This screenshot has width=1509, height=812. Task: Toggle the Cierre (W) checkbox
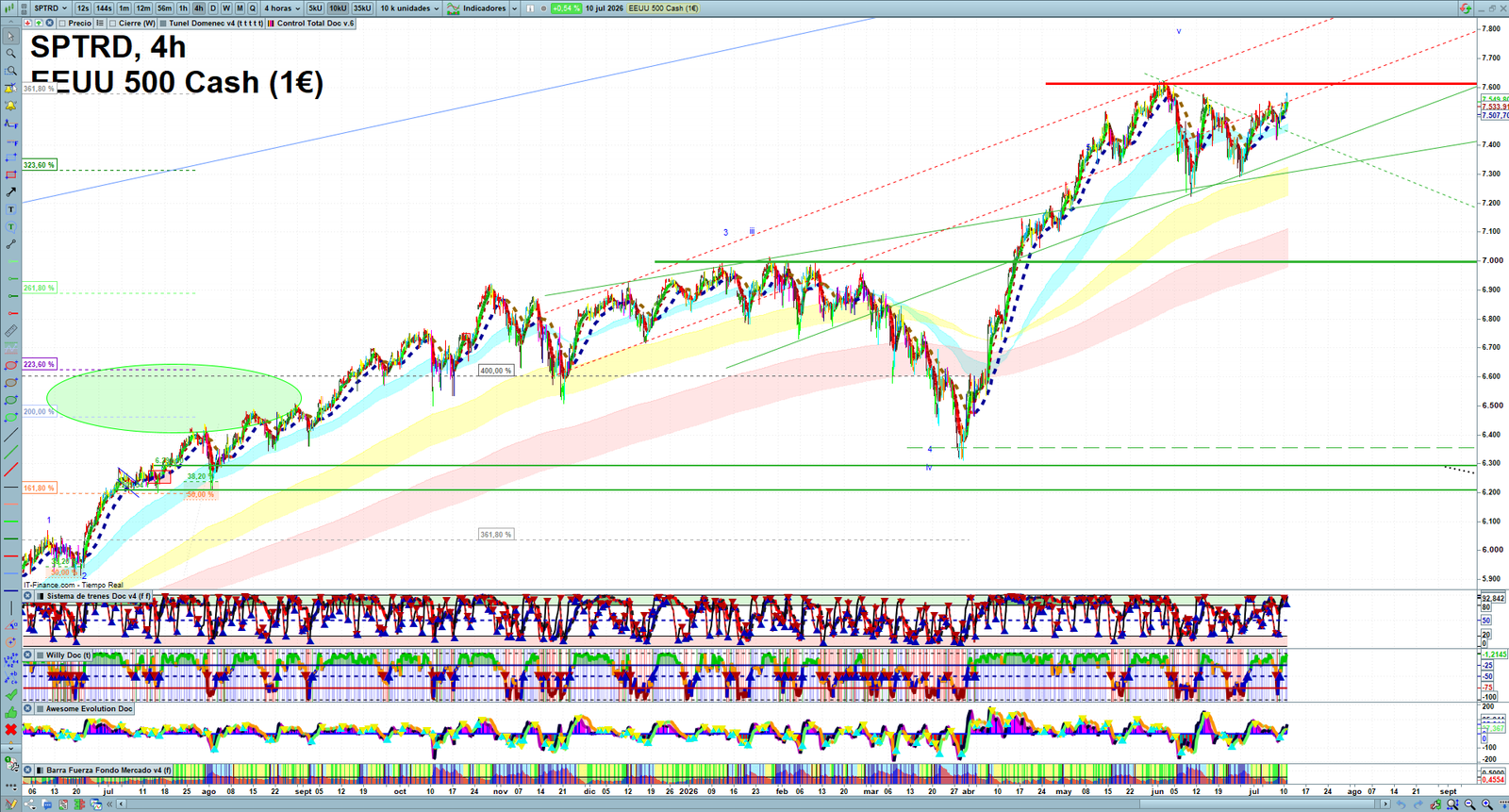[x=112, y=23]
